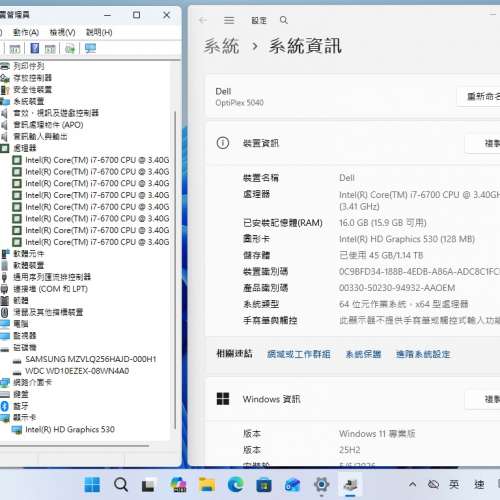Switch to Device Manager taskbar icon
Viewport: 500px width, 500px height.
[x=350, y=484]
